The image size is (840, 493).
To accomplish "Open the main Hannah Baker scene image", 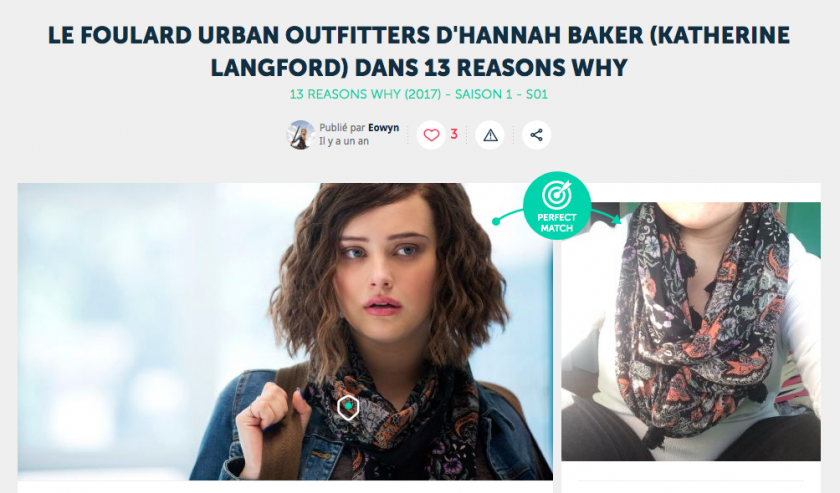I will point(285,331).
